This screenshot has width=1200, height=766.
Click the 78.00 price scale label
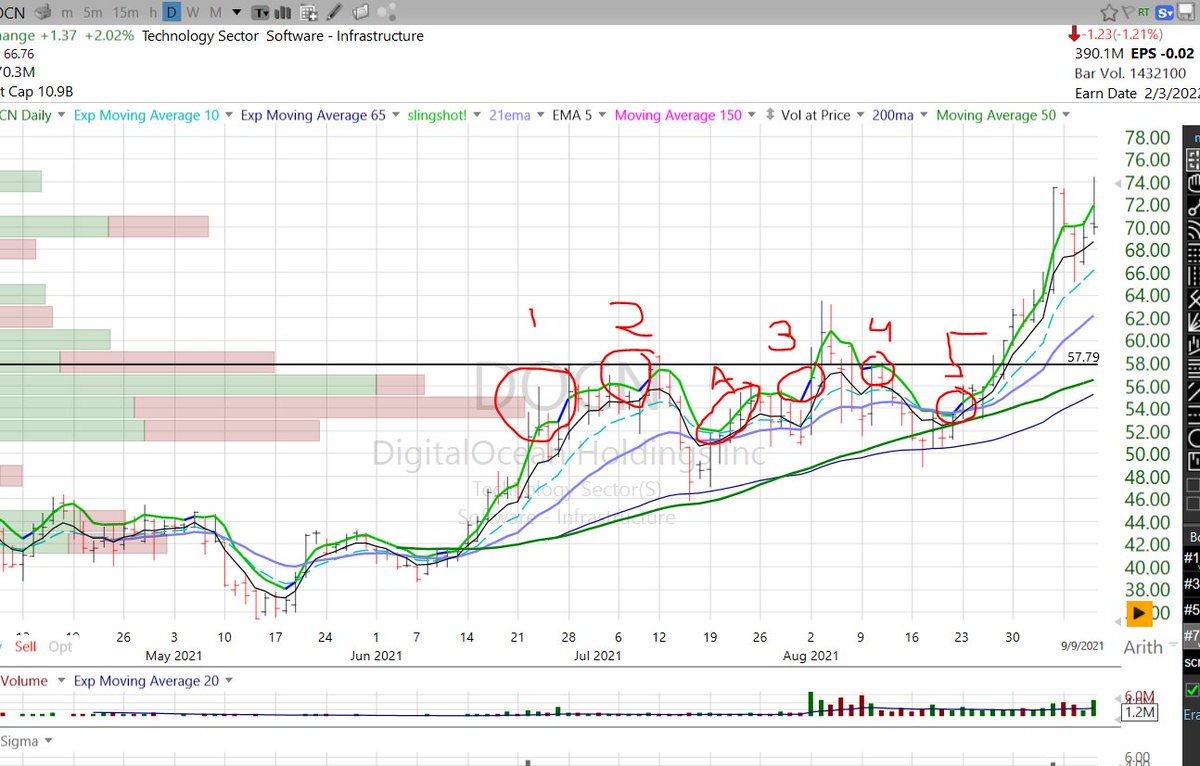[1147, 137]
